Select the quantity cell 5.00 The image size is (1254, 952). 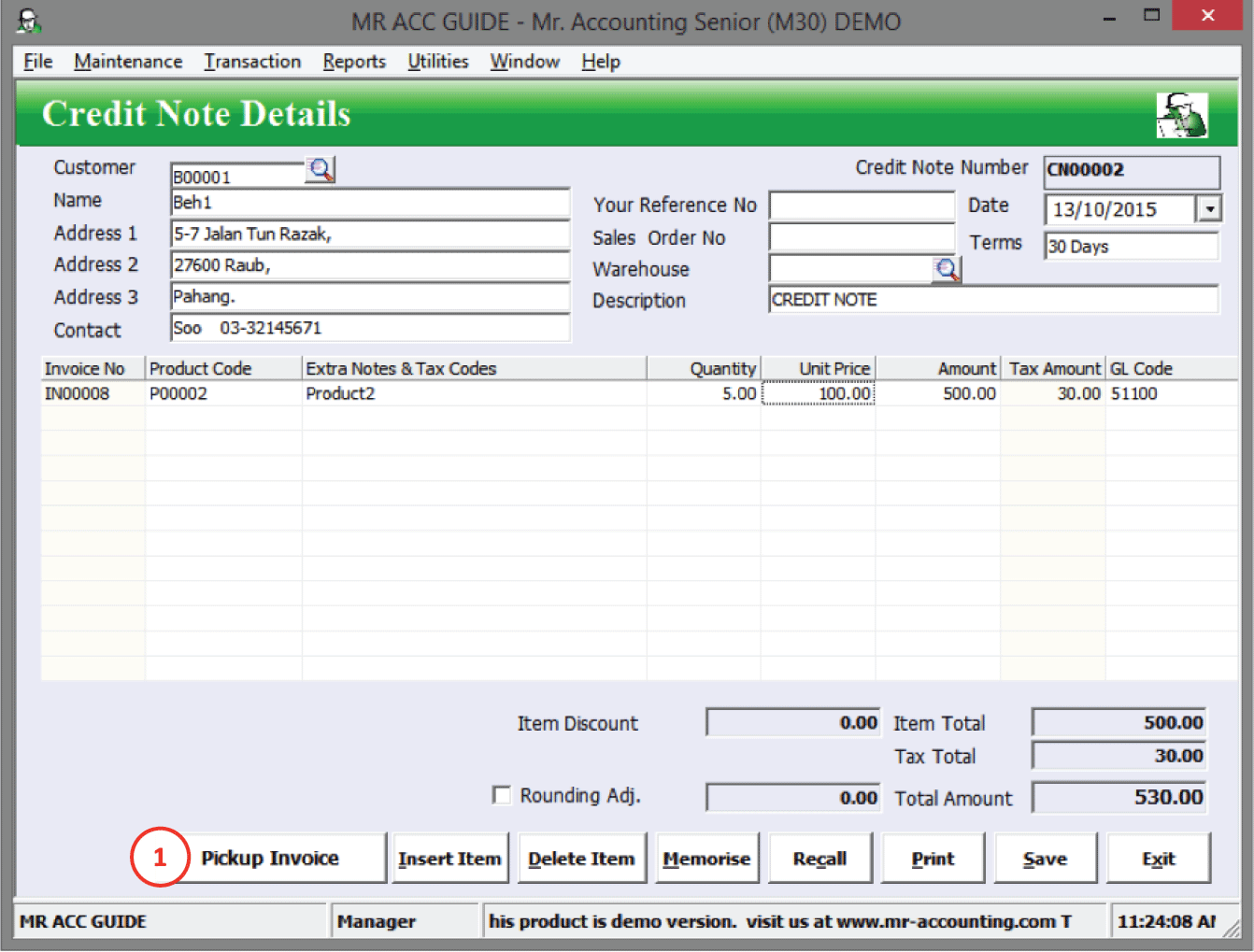705,393
